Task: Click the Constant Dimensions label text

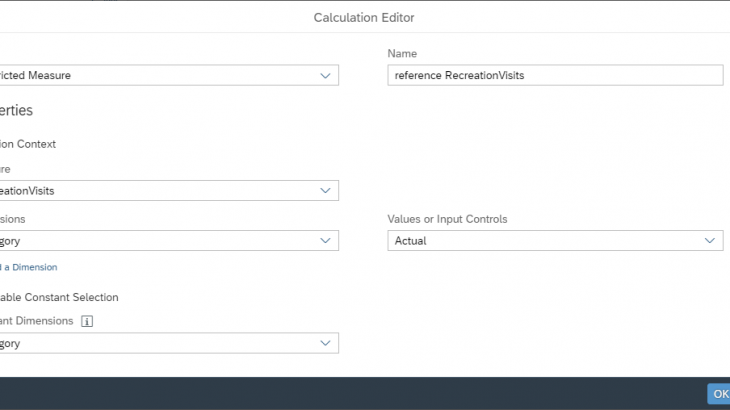Action: [x=38, y=321]
